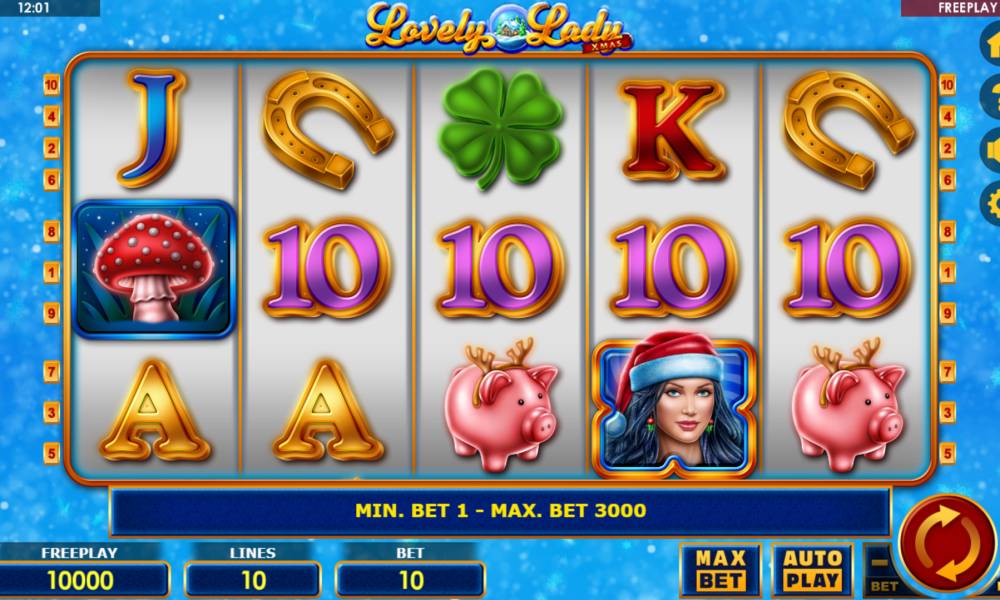The image size is (1000, 600).
Task: Select payline 10 marker on the left side
Action: [52, 84]
